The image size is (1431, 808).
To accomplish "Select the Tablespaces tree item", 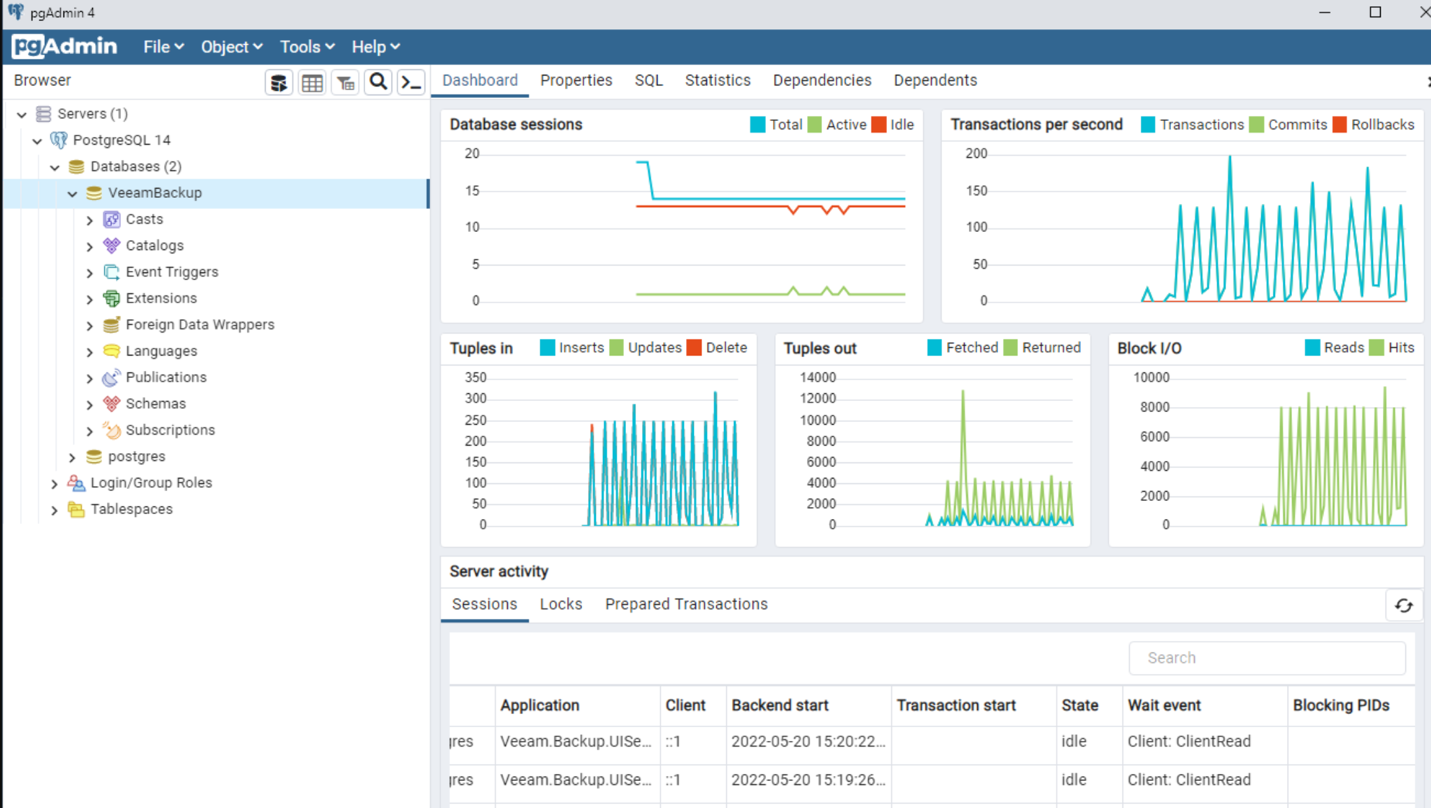I will 131,509.
